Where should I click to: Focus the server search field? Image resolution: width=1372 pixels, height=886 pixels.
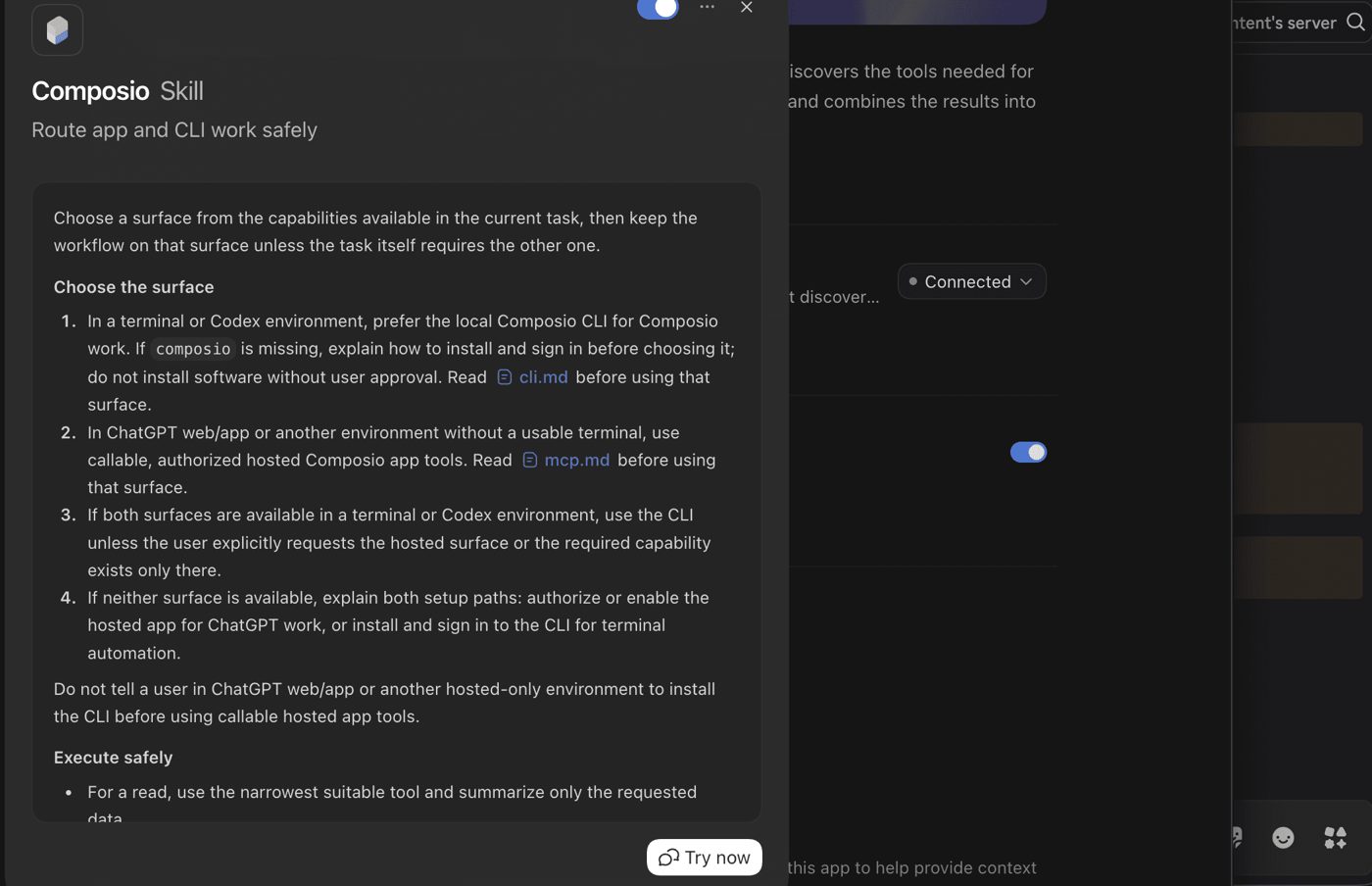pos(1300,23)
